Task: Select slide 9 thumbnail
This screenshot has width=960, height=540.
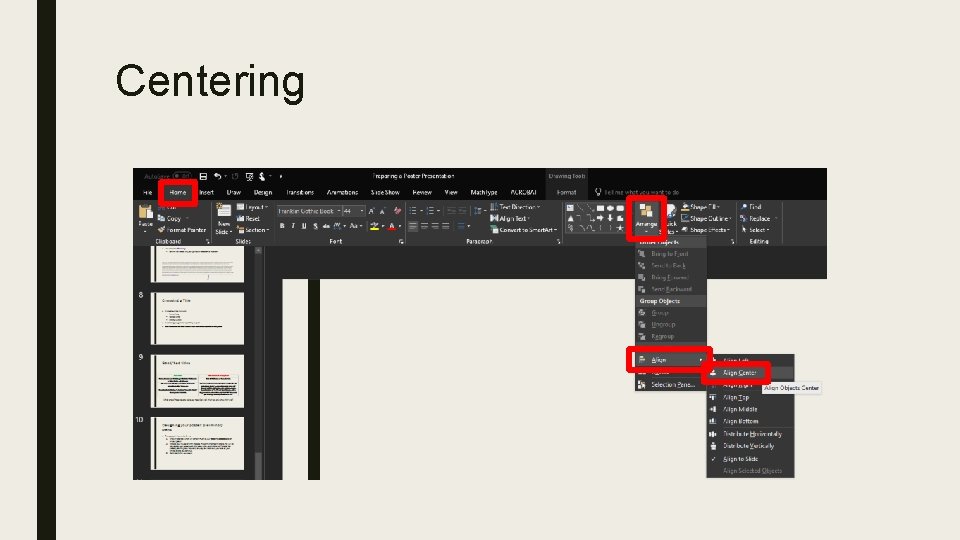Action: coord(197,381)
